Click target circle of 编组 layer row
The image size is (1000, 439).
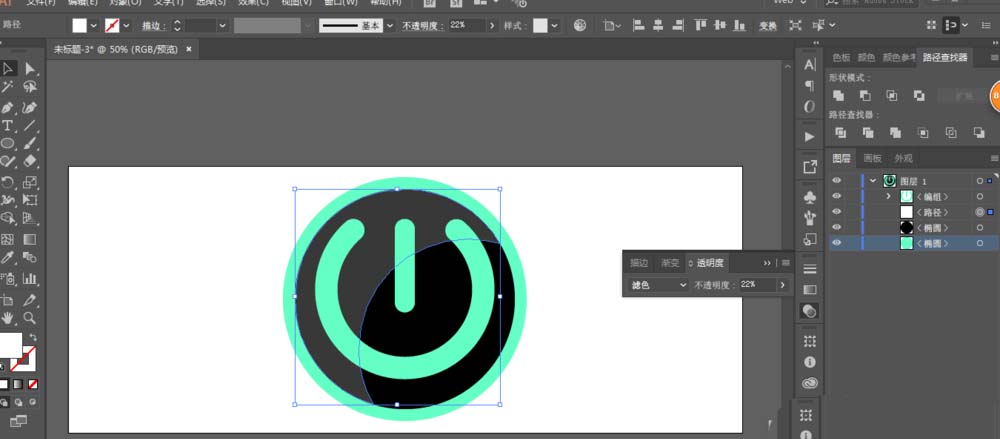[x=980, y=197]
